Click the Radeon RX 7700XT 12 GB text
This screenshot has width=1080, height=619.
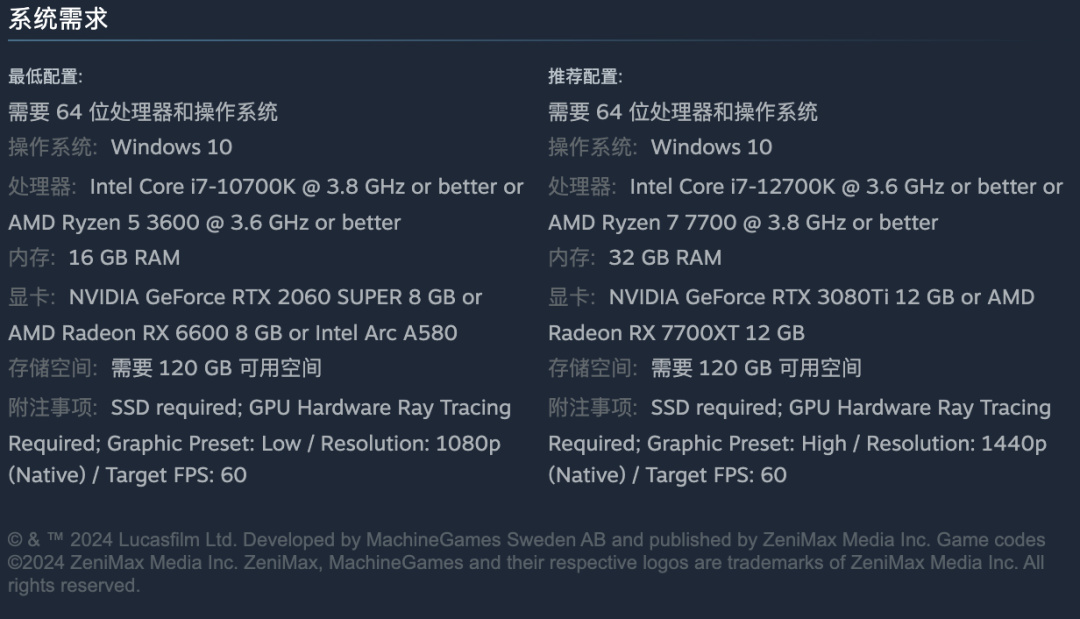676,333
